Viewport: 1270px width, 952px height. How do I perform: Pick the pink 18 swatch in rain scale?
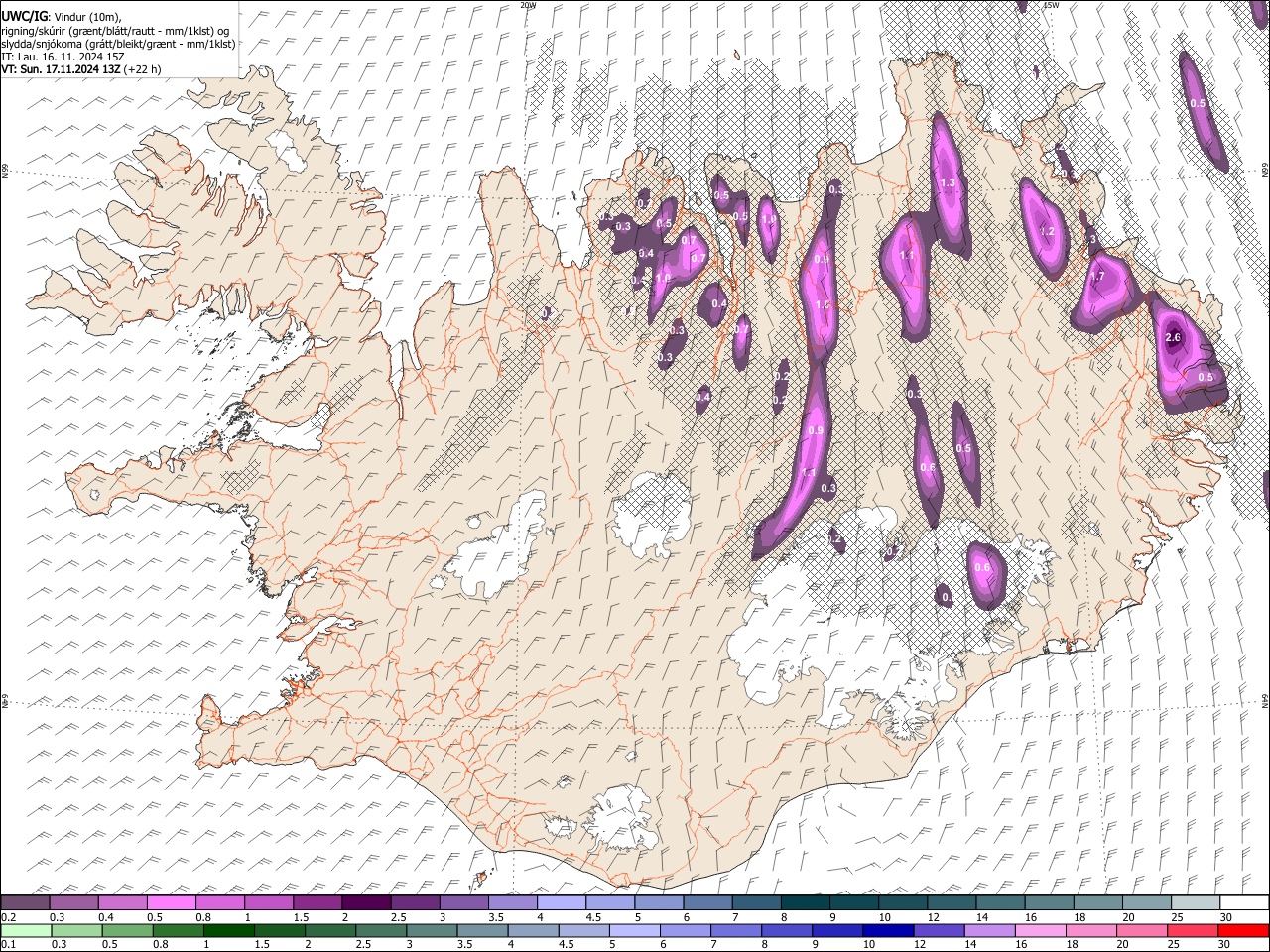coord(1091,930)
